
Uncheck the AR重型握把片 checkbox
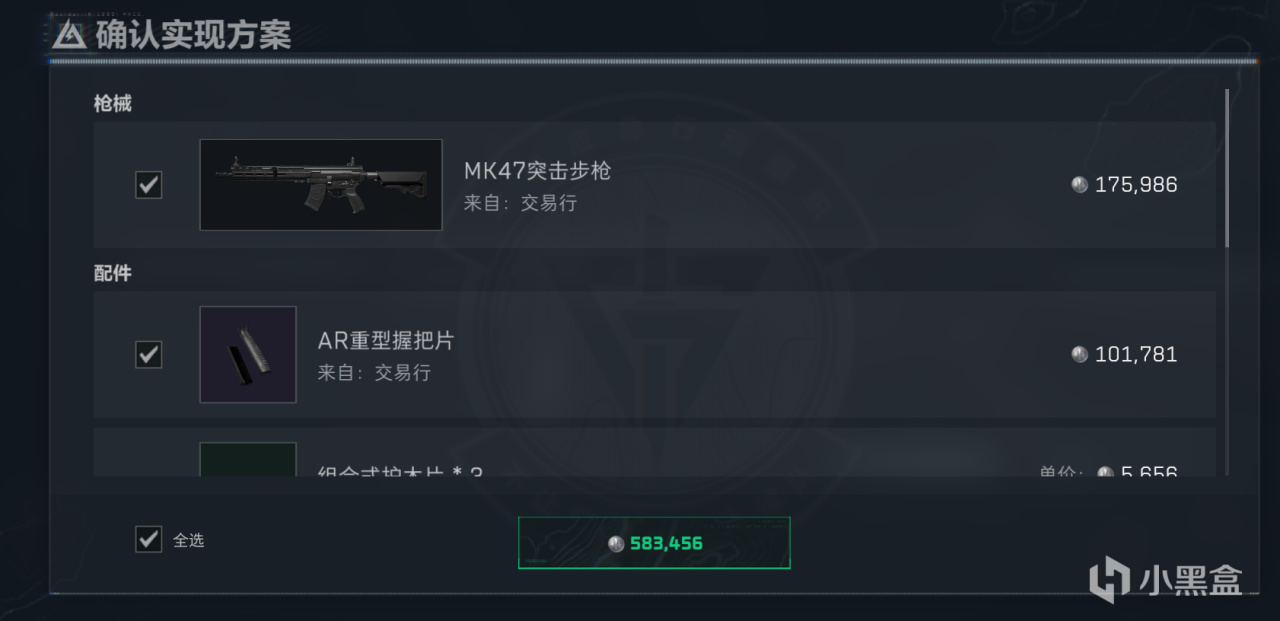149,354
